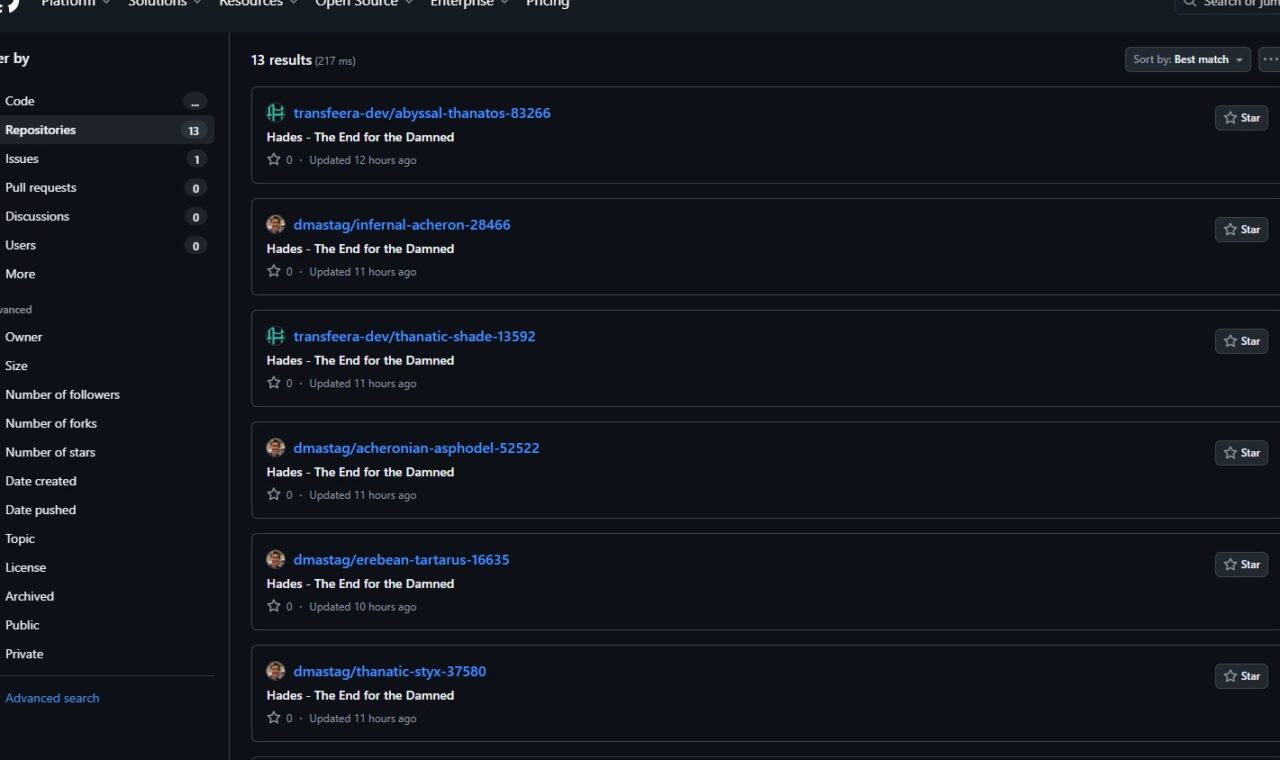Star the thanatic-styx-37580 repository with its Star button

coord(1241,676)
